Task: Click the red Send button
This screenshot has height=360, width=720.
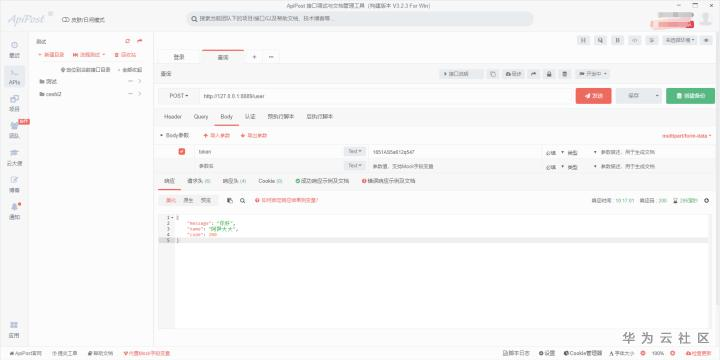Action: [593, 96]
